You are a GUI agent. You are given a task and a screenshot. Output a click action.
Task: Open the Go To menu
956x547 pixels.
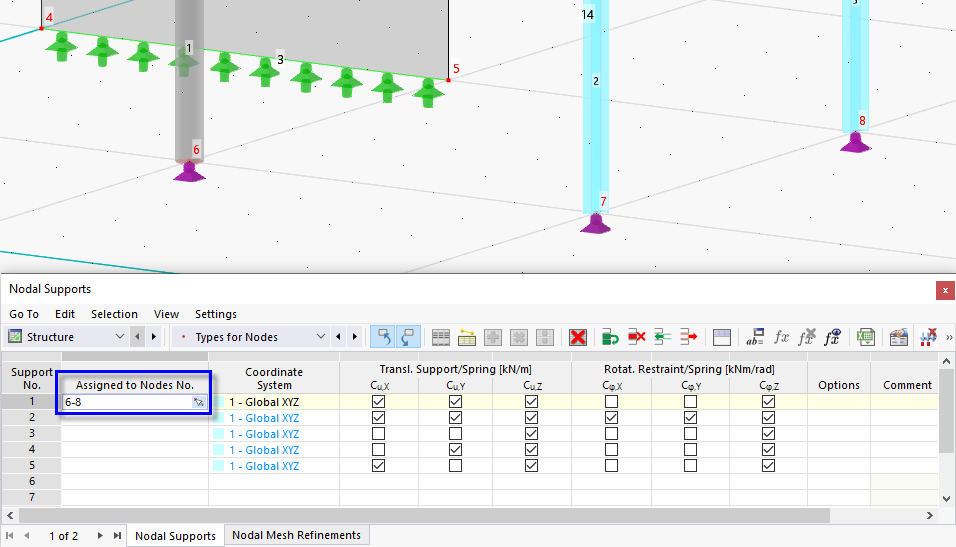click(24, 314)
